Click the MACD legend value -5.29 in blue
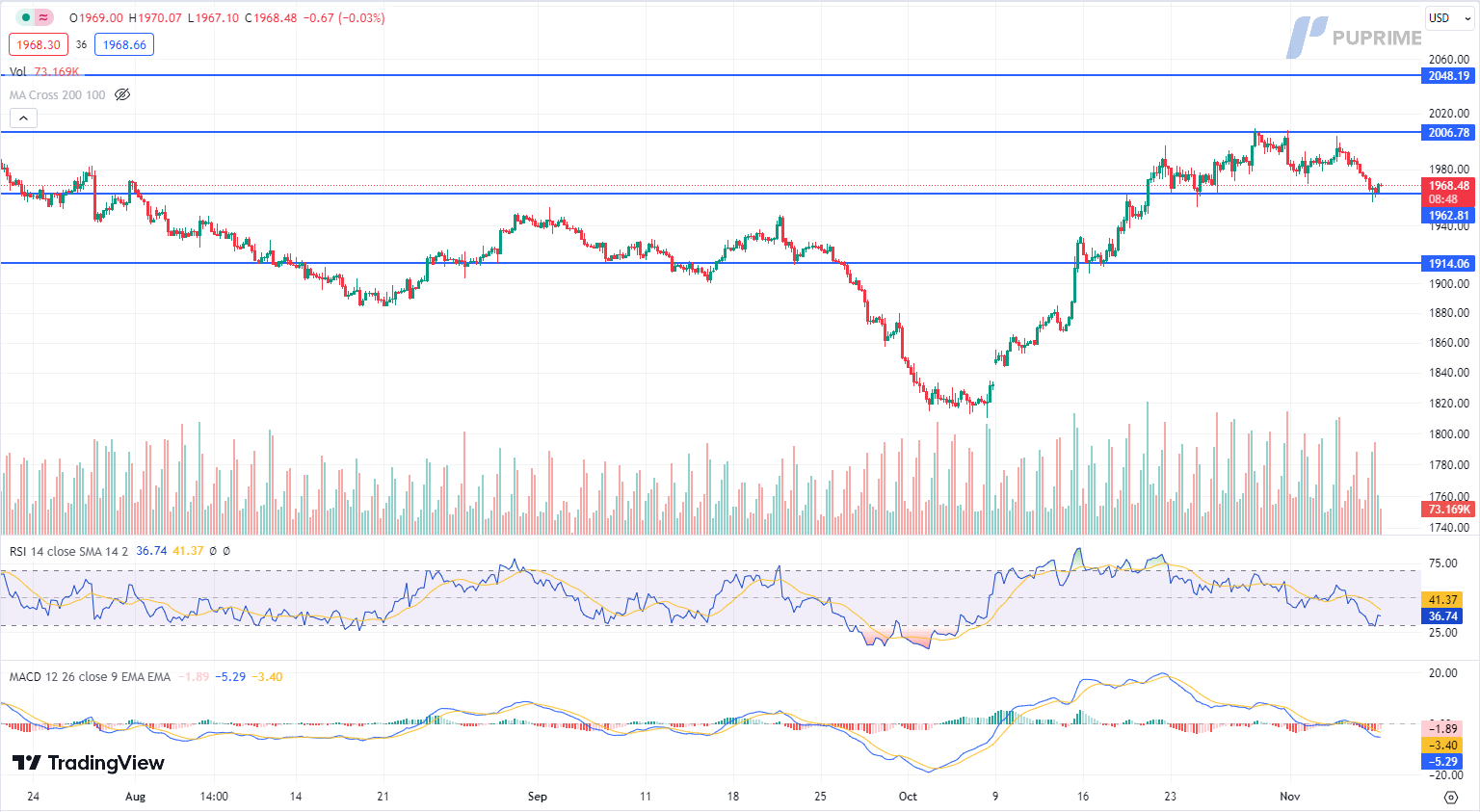 pos(229,676)
